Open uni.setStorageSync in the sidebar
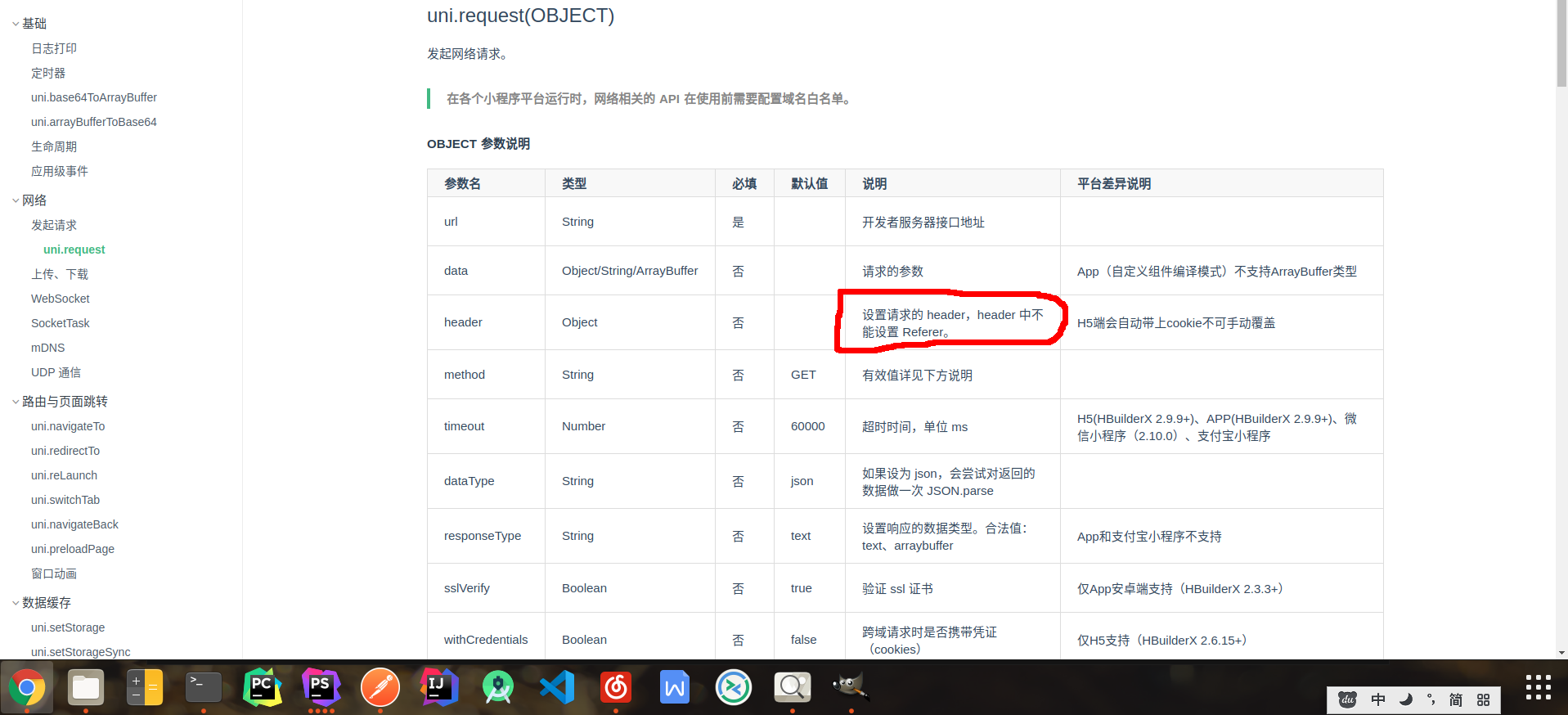The image size is (1568, 715). pos(81,652)
